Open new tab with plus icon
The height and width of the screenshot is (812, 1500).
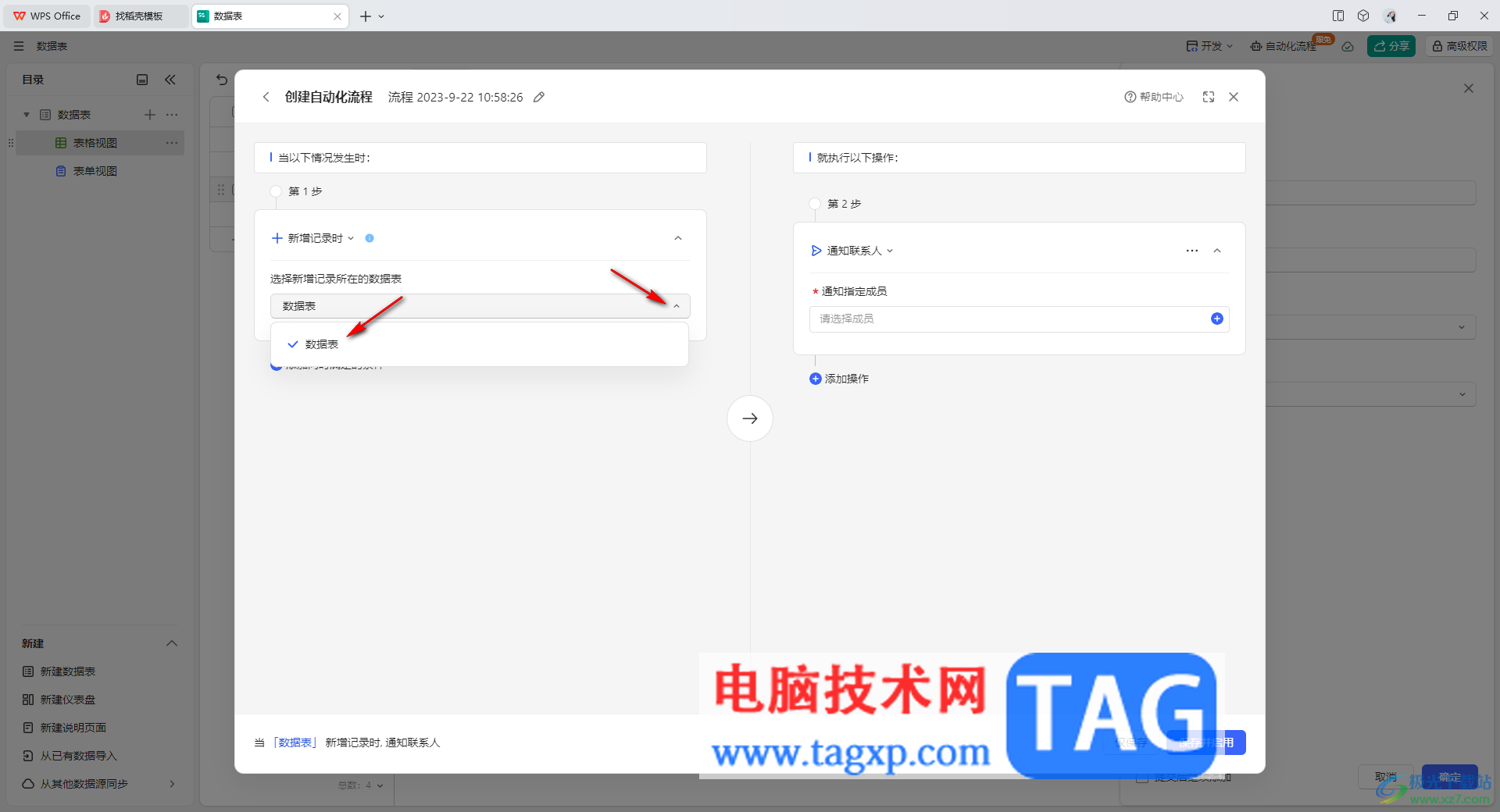pyautogui.click(x=366, y=16)
